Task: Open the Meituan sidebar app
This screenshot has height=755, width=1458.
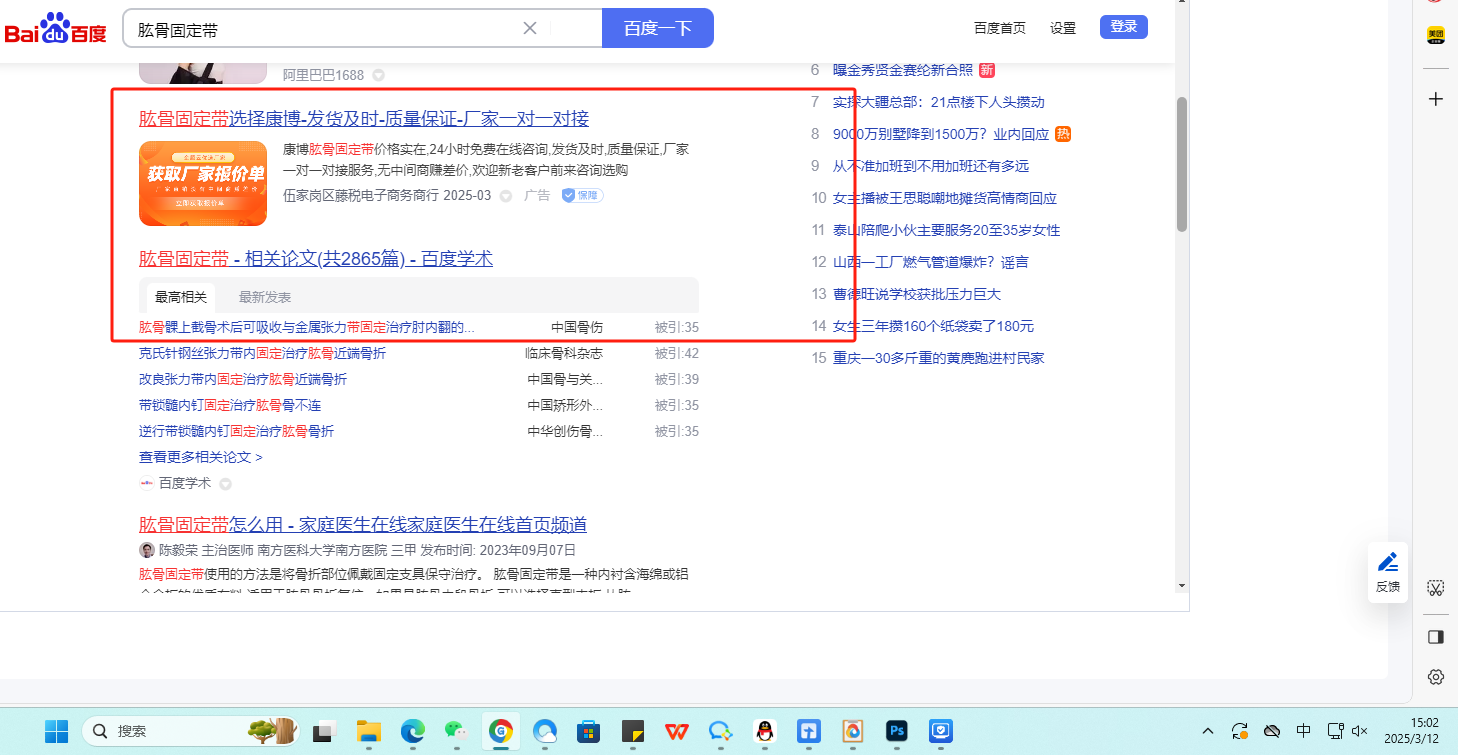Action: (1435, 35)
